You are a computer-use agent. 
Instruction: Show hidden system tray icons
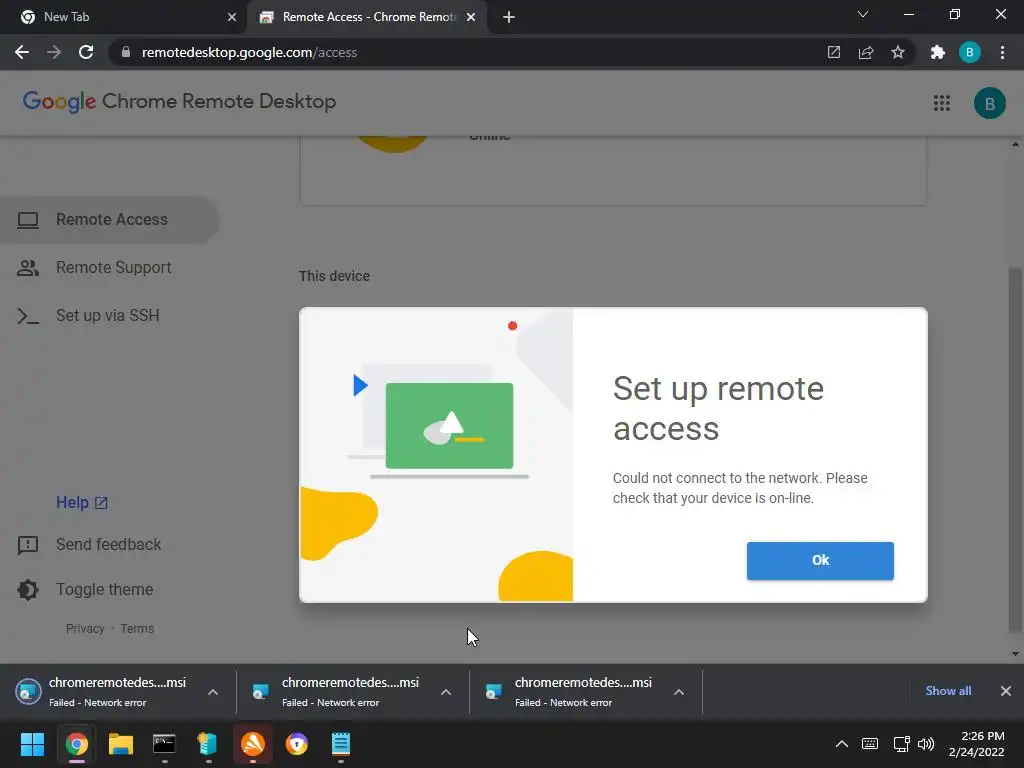pos(841,744)
